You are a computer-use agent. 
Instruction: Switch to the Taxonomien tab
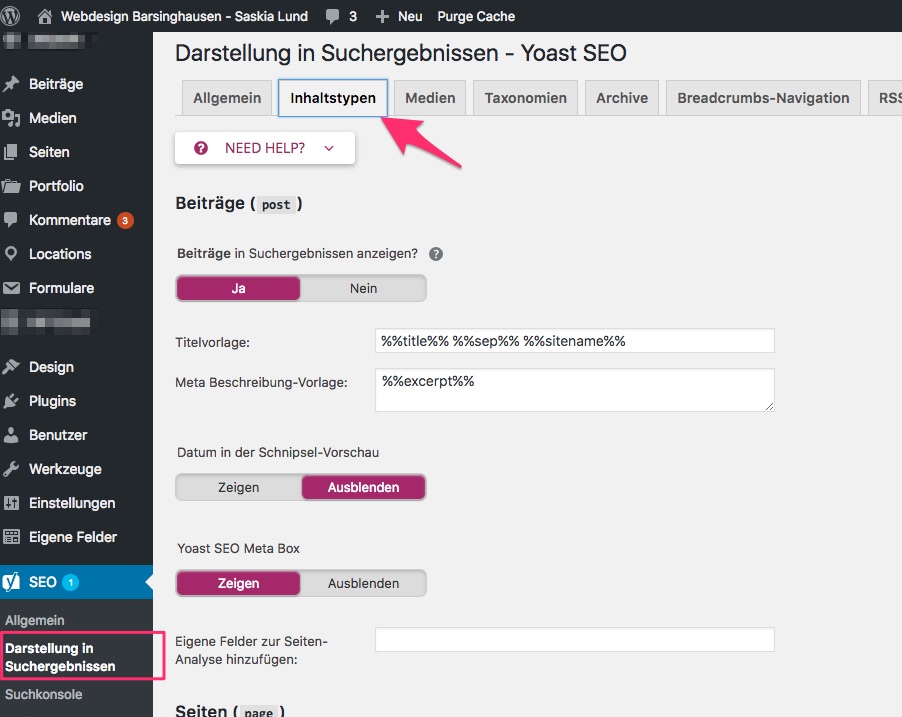click(x=525, y=98)
